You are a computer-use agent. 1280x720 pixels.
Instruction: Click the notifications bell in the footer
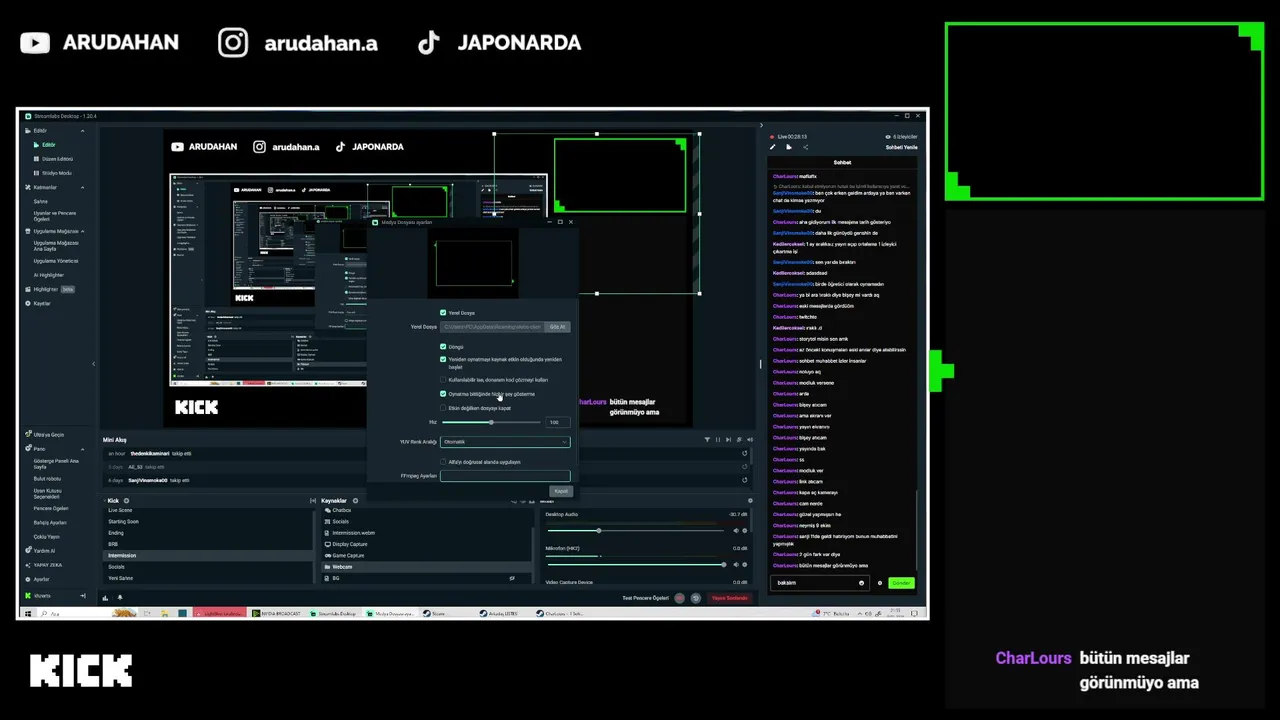120,597
